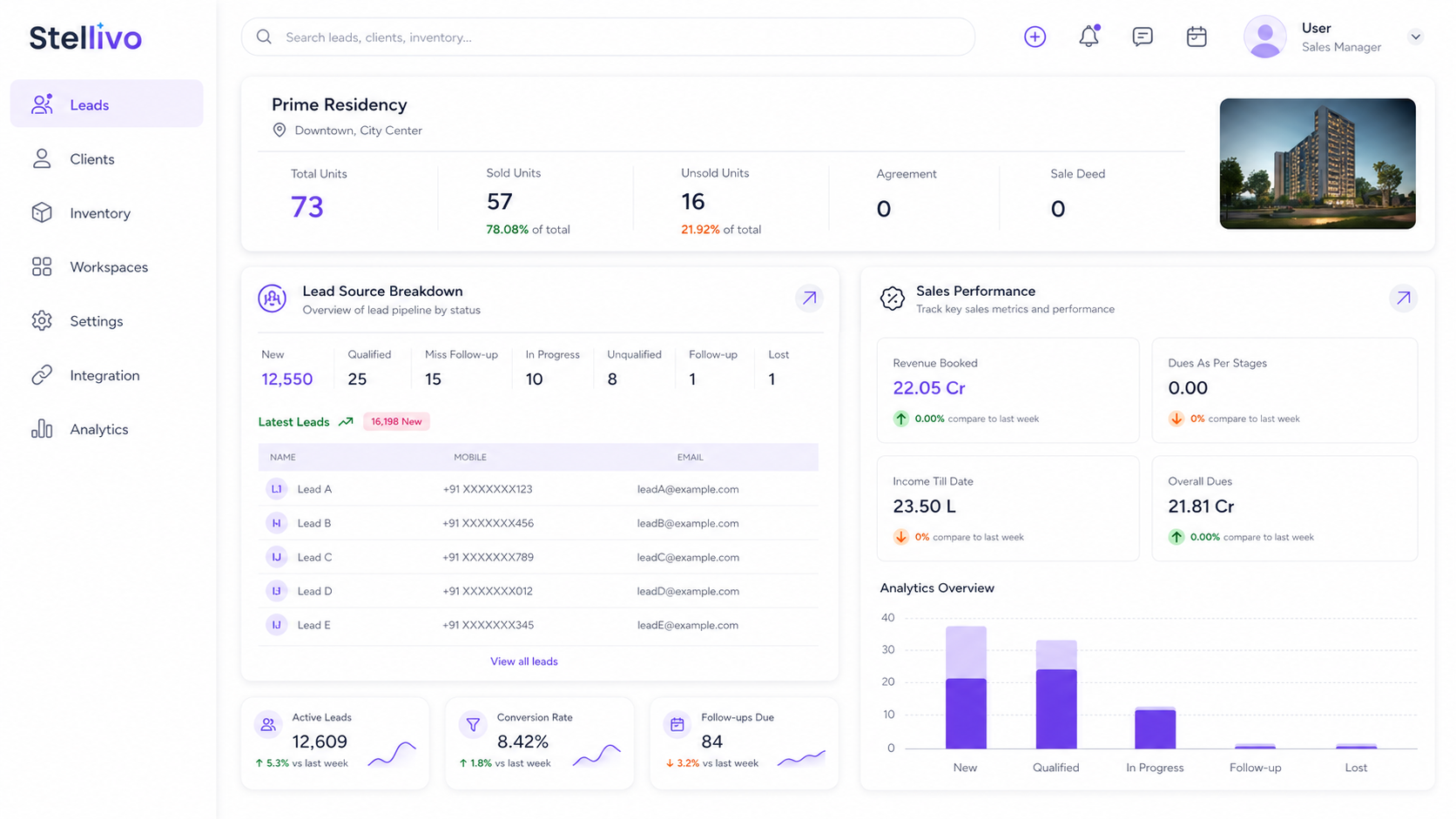Click the Unsold Units value 16
Image resolution: width=1456 pixels, height=819 pixels.
click(693, 202)
